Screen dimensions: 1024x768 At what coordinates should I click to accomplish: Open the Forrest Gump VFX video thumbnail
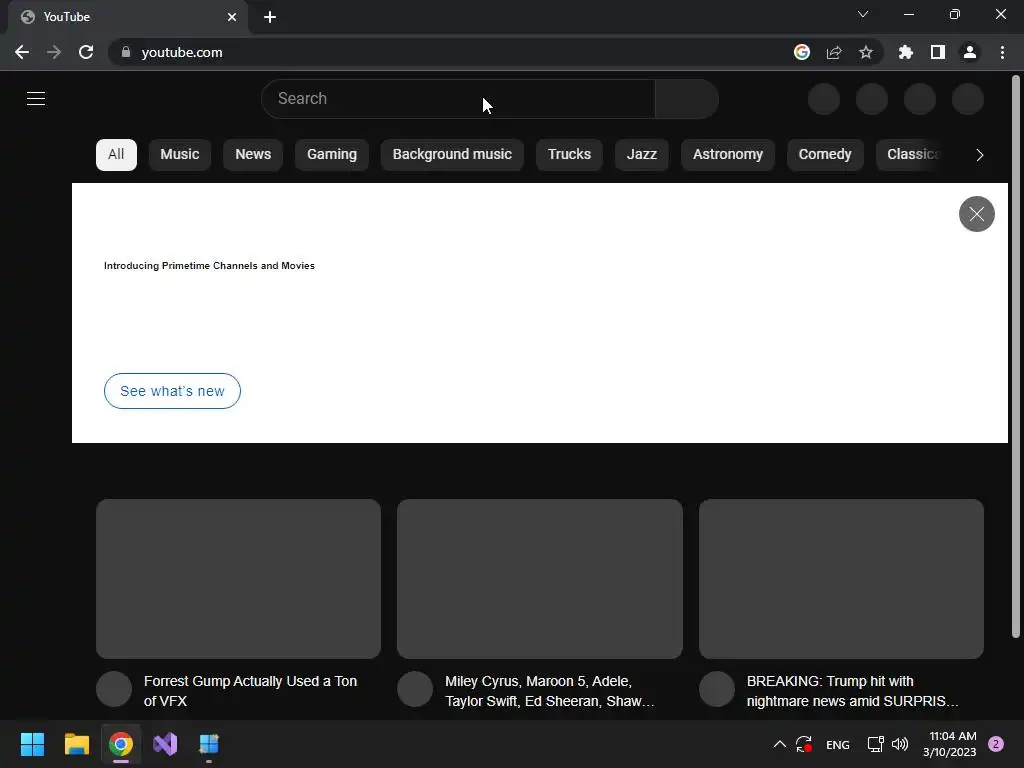click(x=238, y=579)
